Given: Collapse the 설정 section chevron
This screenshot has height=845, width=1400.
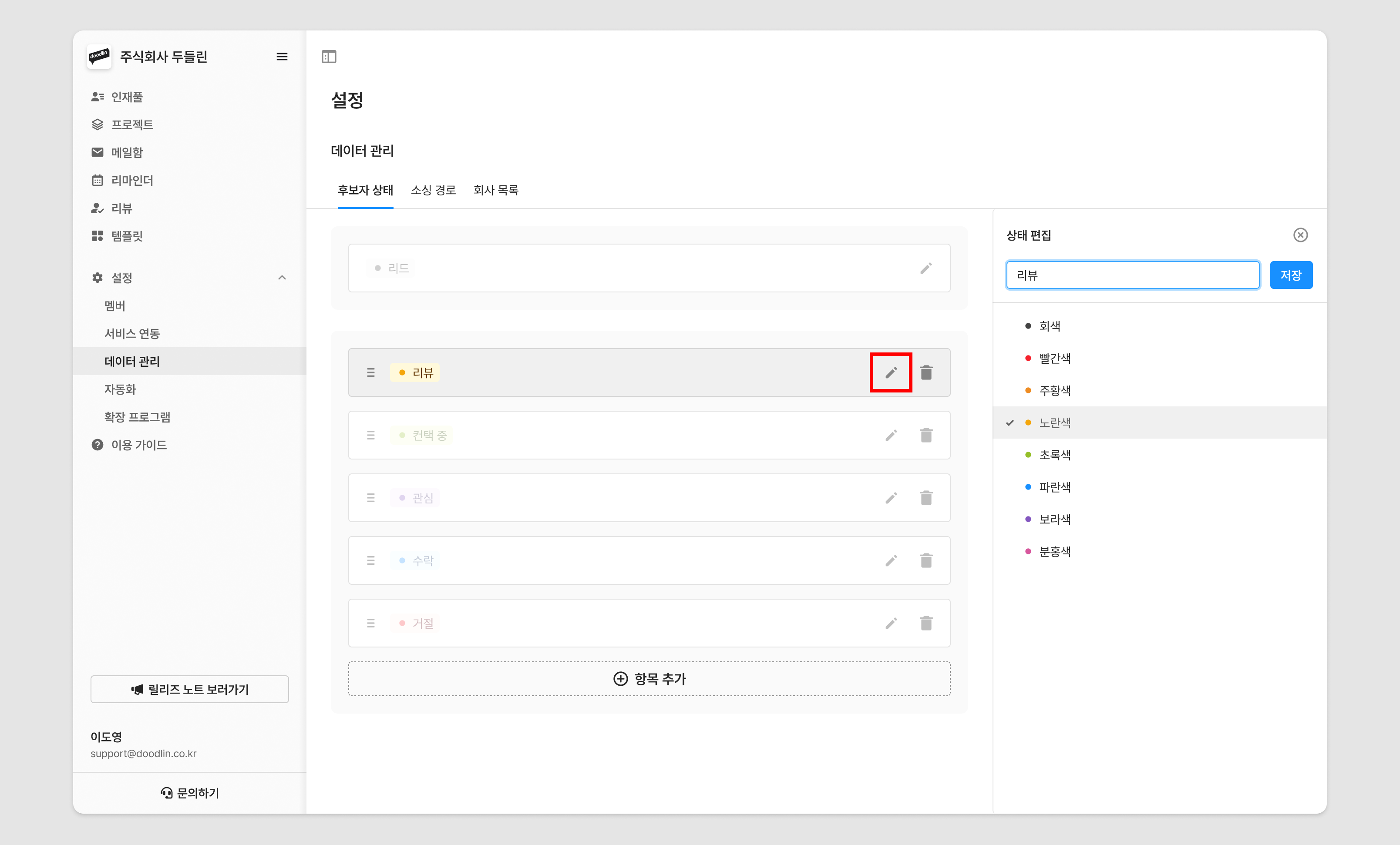Looking at the screenshot, I should pyautogui.click(x=282, y=278).
